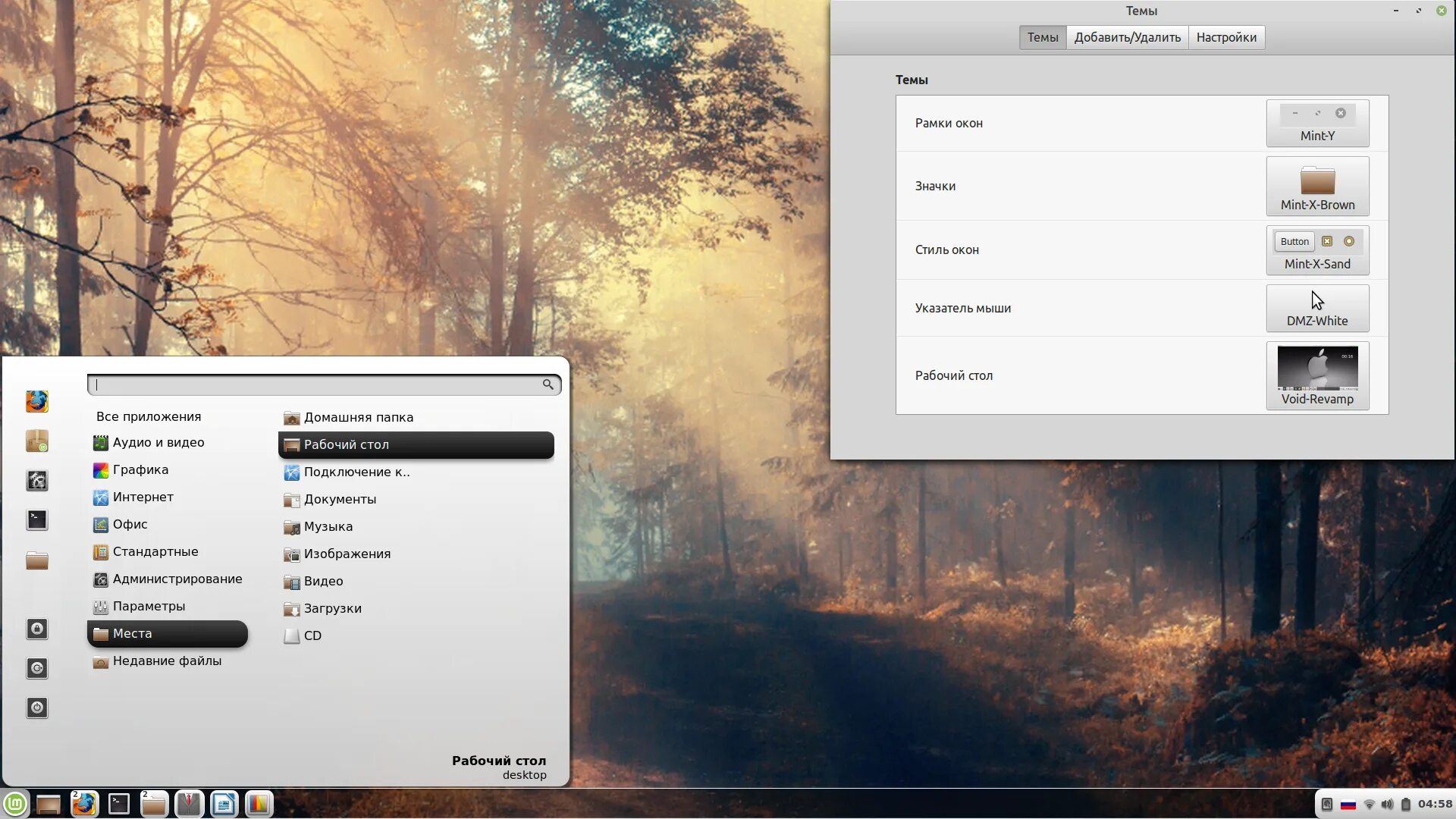Open the Russian flag keyboard layout indicator
The width and height of the screenshot is (1456, 819).
tap(1348, 805)
